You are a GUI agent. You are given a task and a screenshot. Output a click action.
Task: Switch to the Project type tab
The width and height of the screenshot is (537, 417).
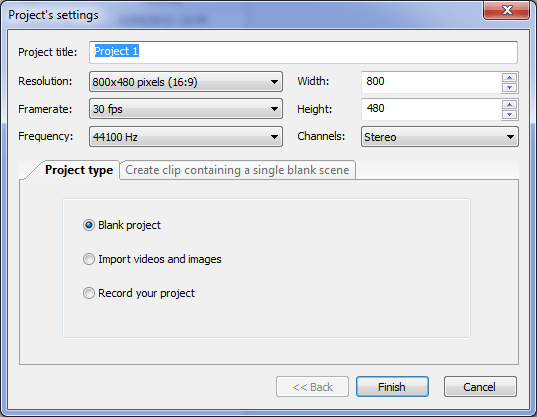click(79, 170)
